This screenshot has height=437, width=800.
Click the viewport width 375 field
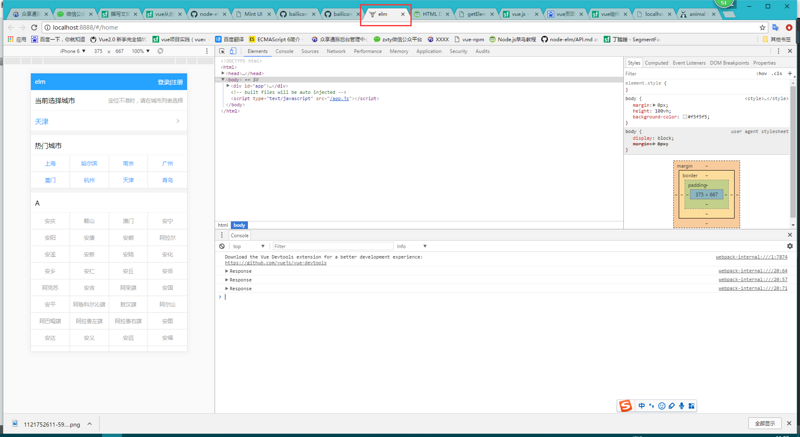pyautogui.click(x=98, y=51)
